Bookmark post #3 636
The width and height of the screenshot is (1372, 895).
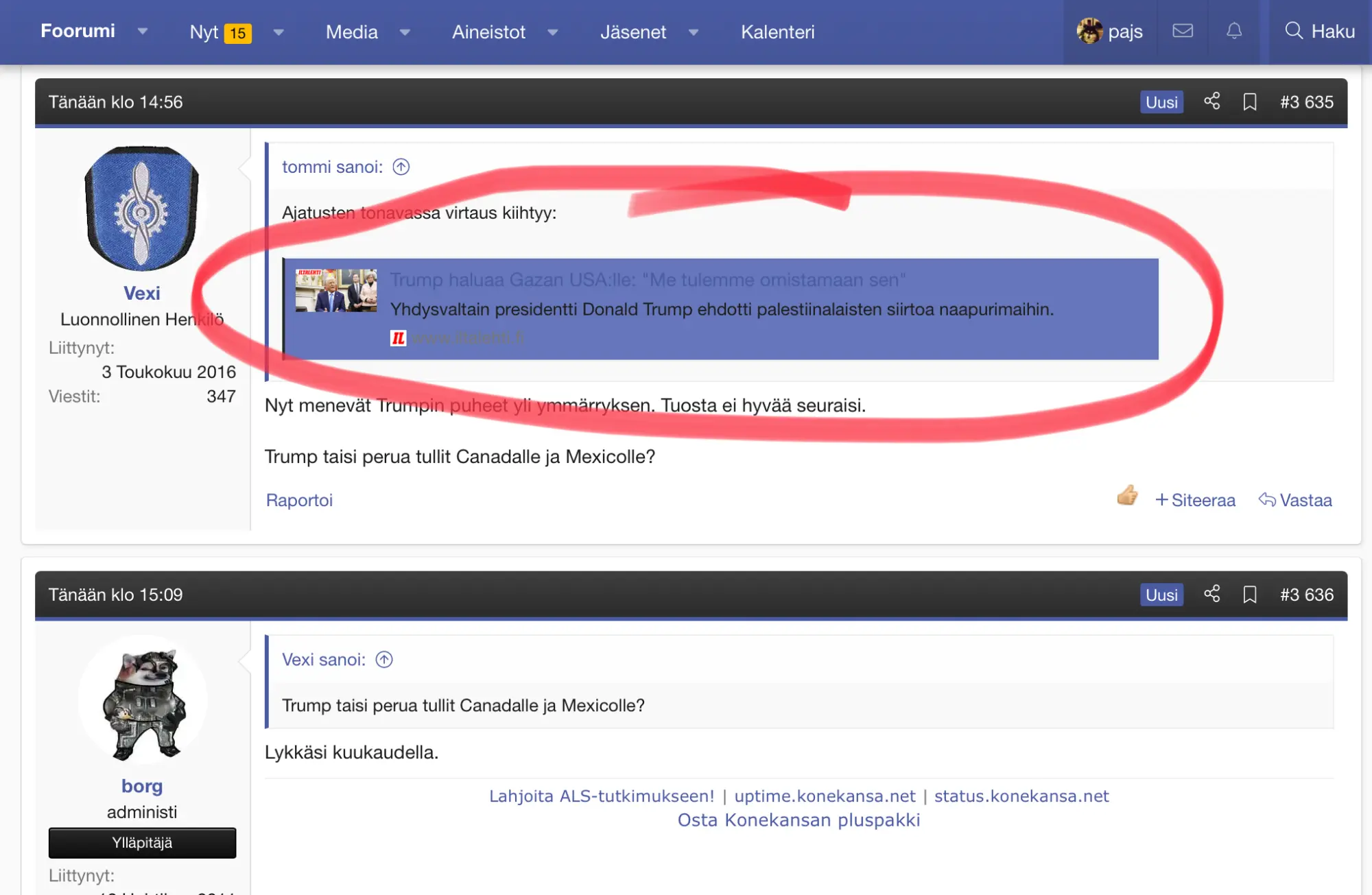[1250, 594]
